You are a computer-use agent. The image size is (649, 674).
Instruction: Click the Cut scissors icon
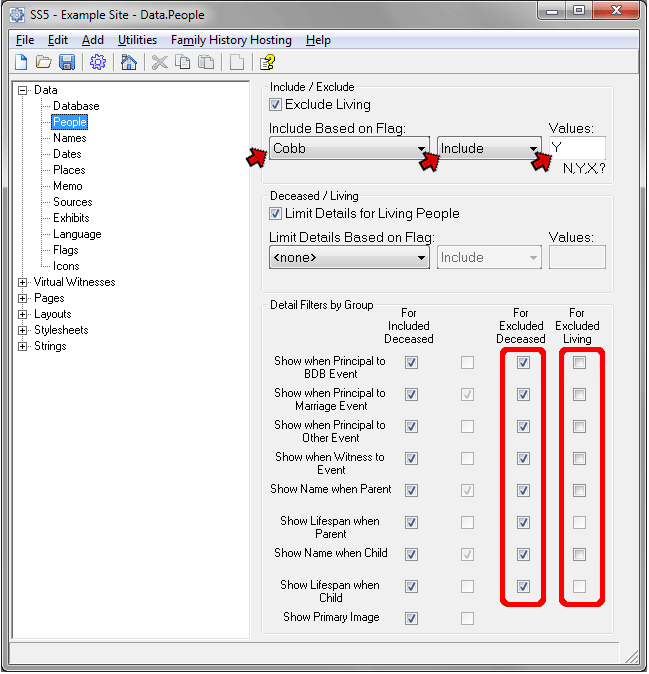159,63
